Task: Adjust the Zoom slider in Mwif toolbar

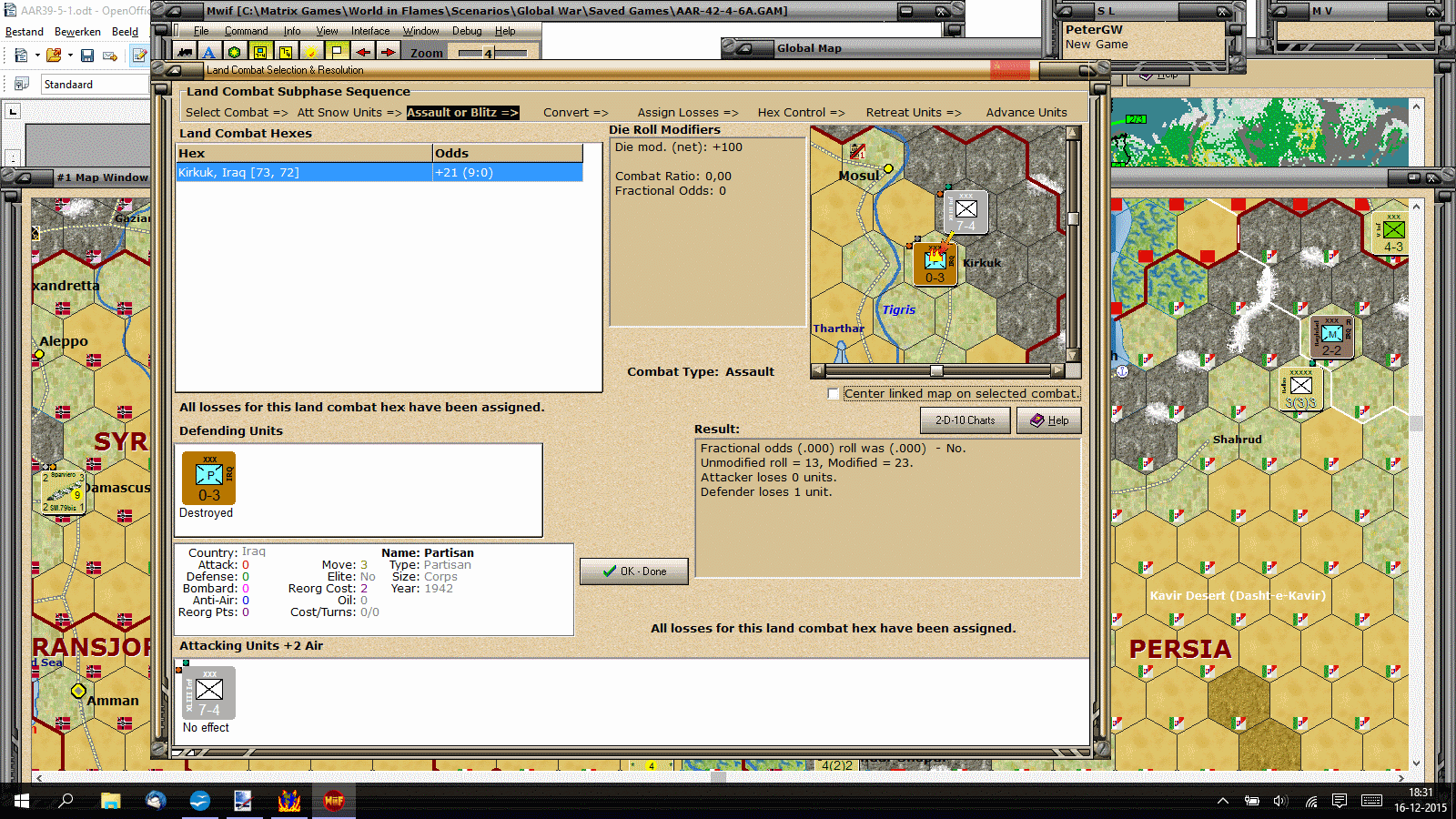Action: pyautogui.click(x=489, y=53)
